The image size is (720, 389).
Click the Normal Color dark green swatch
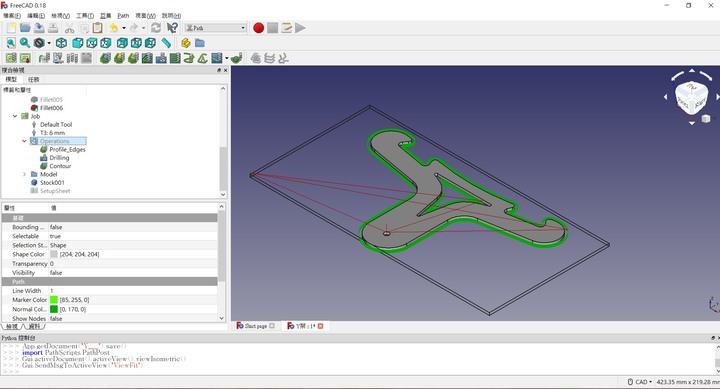[x=54, y=309]
